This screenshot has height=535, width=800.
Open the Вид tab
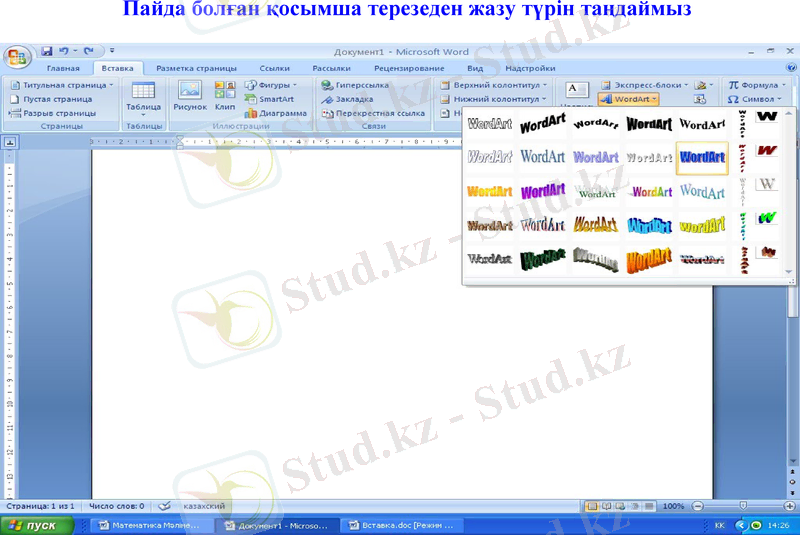pos(475,68)
